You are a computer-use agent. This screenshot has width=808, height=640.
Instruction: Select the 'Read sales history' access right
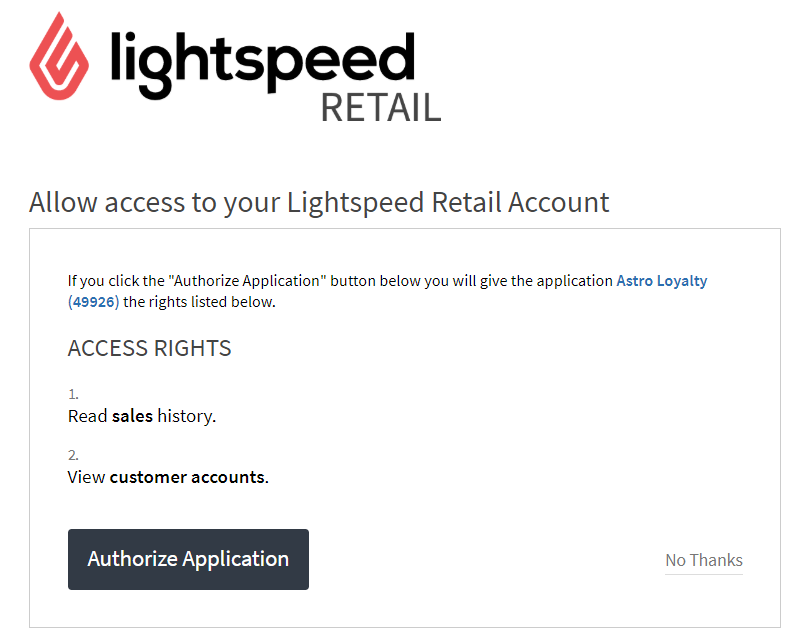pyautogui.click(x=142, y=416)
